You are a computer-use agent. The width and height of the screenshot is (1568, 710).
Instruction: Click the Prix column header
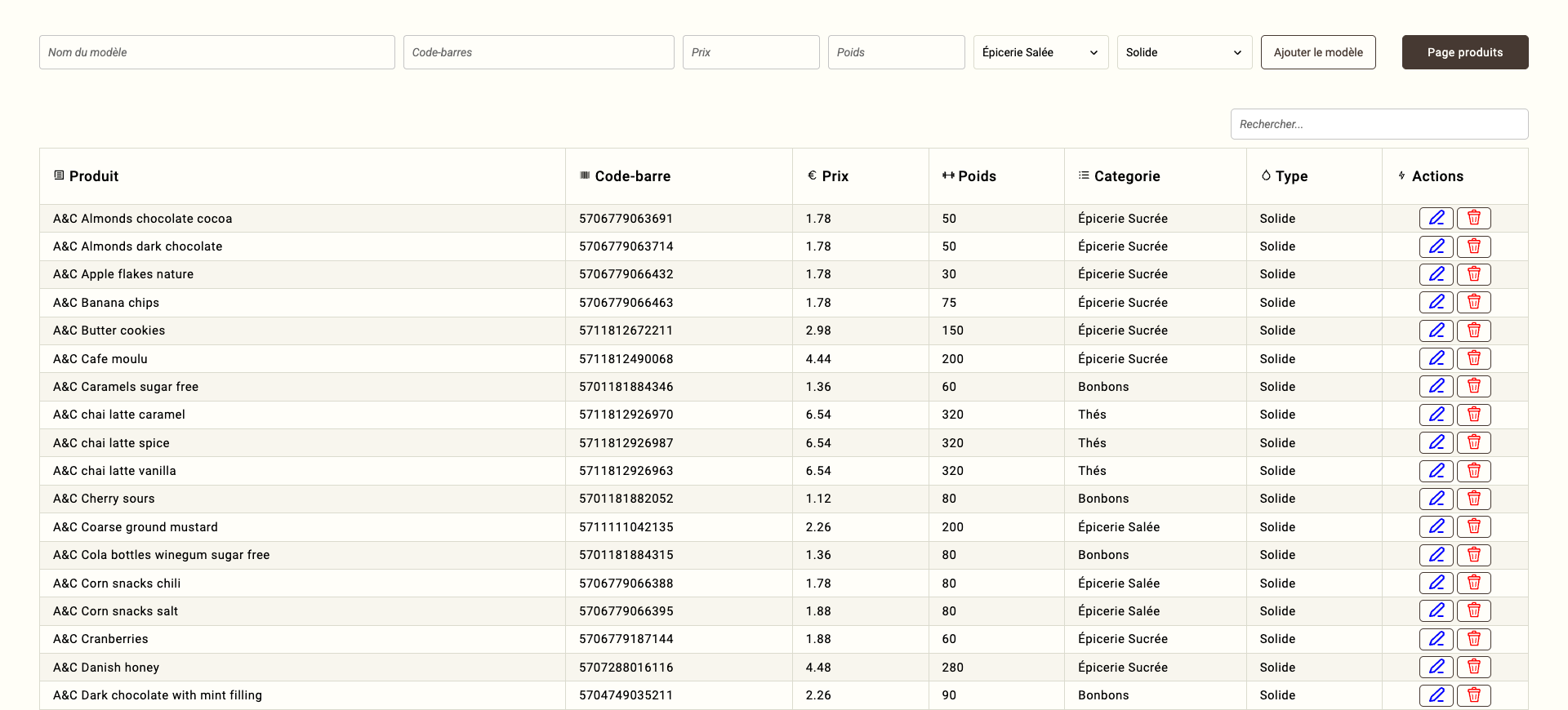coord(835,176)
